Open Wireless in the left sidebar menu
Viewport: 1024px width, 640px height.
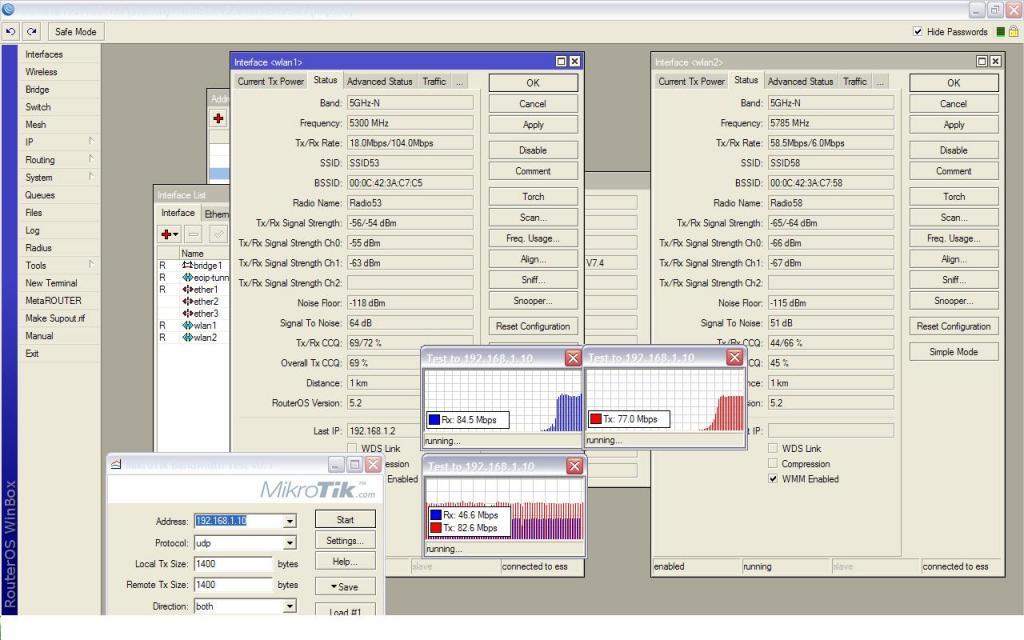tap(41, 72)
